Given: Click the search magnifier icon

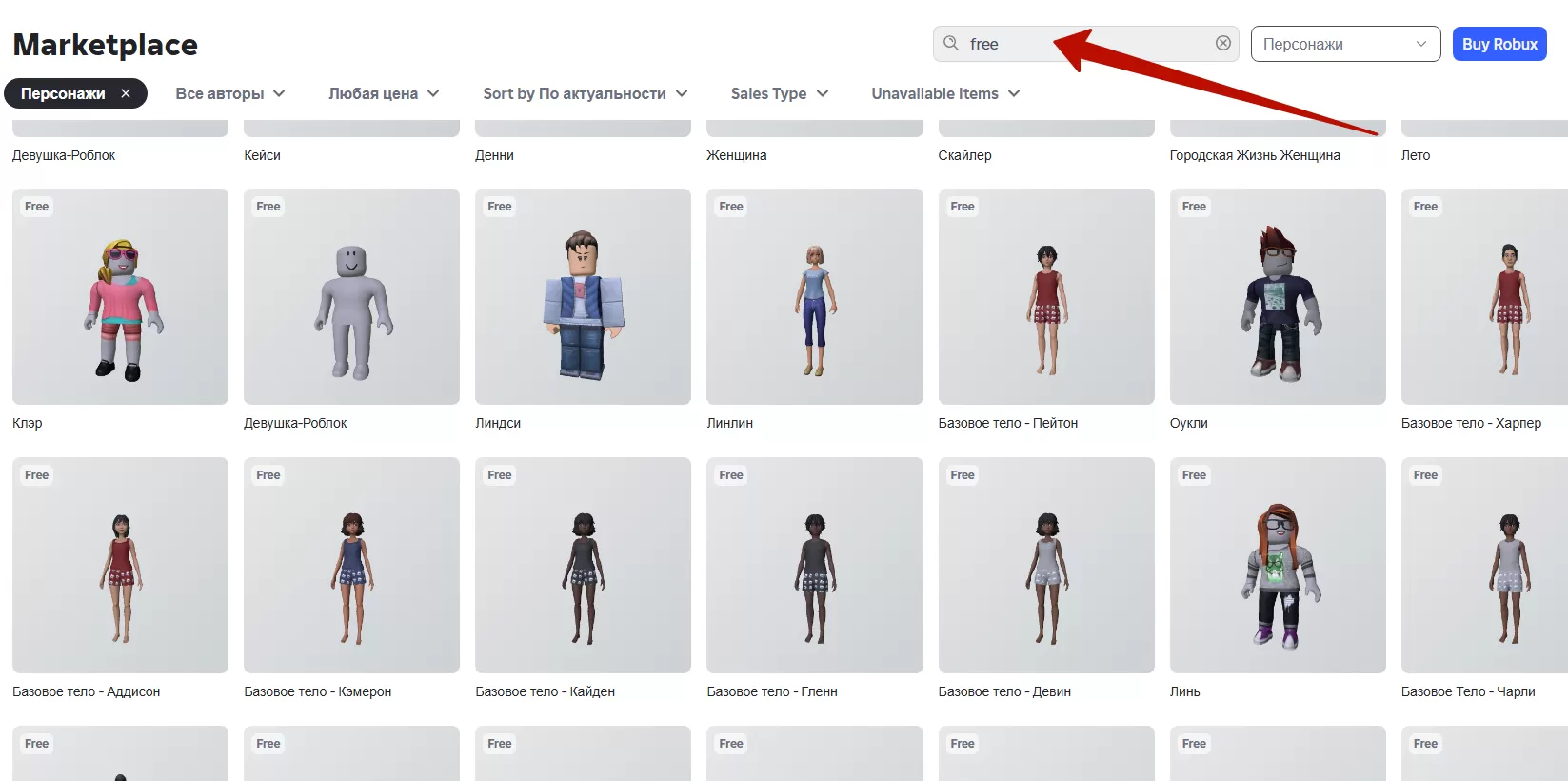Looking at the screenshot, I should coord(950,44).
